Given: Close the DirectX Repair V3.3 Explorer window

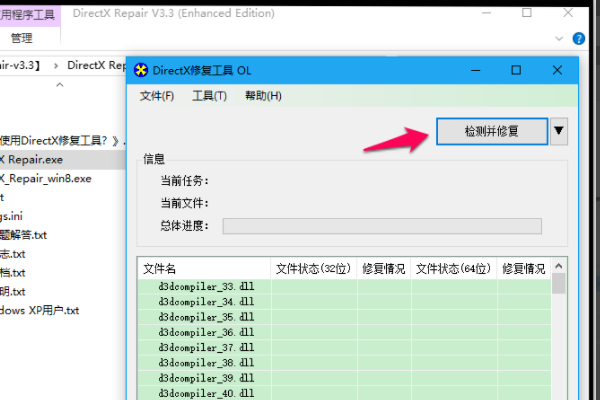Looking at the screenshot, I should click(568, 13).
